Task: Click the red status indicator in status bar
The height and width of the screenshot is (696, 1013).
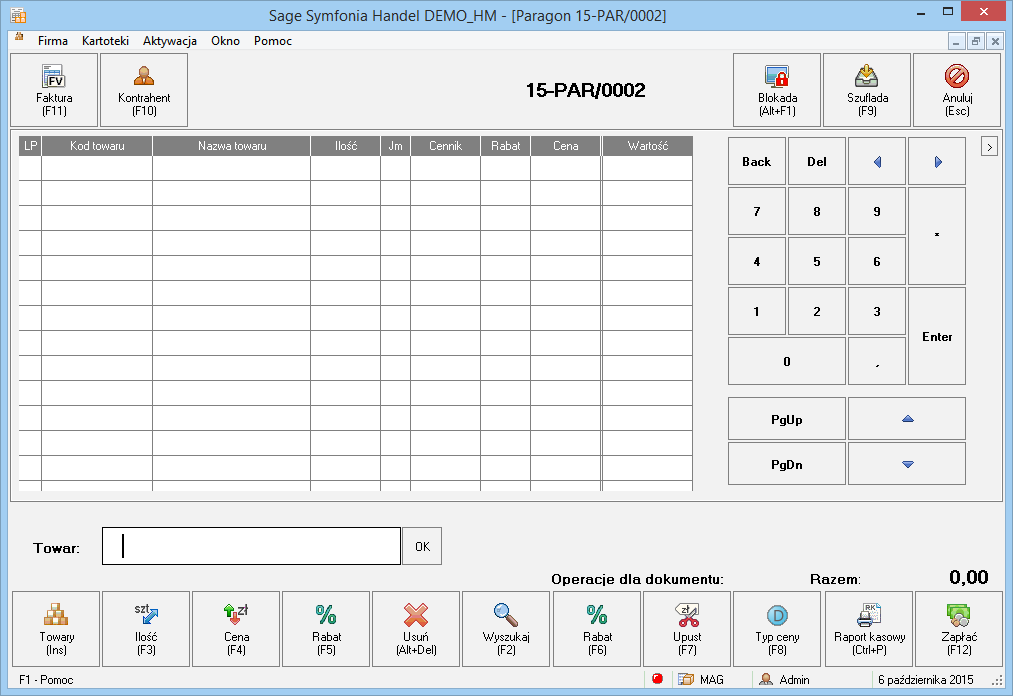Action: 658,679
